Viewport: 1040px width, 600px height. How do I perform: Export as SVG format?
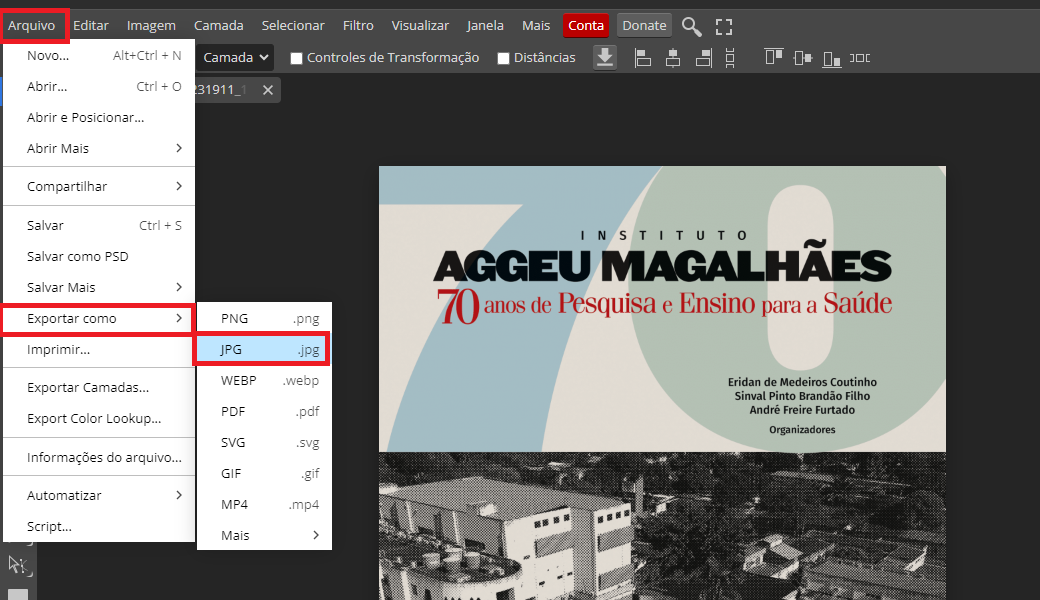point(264,442)
